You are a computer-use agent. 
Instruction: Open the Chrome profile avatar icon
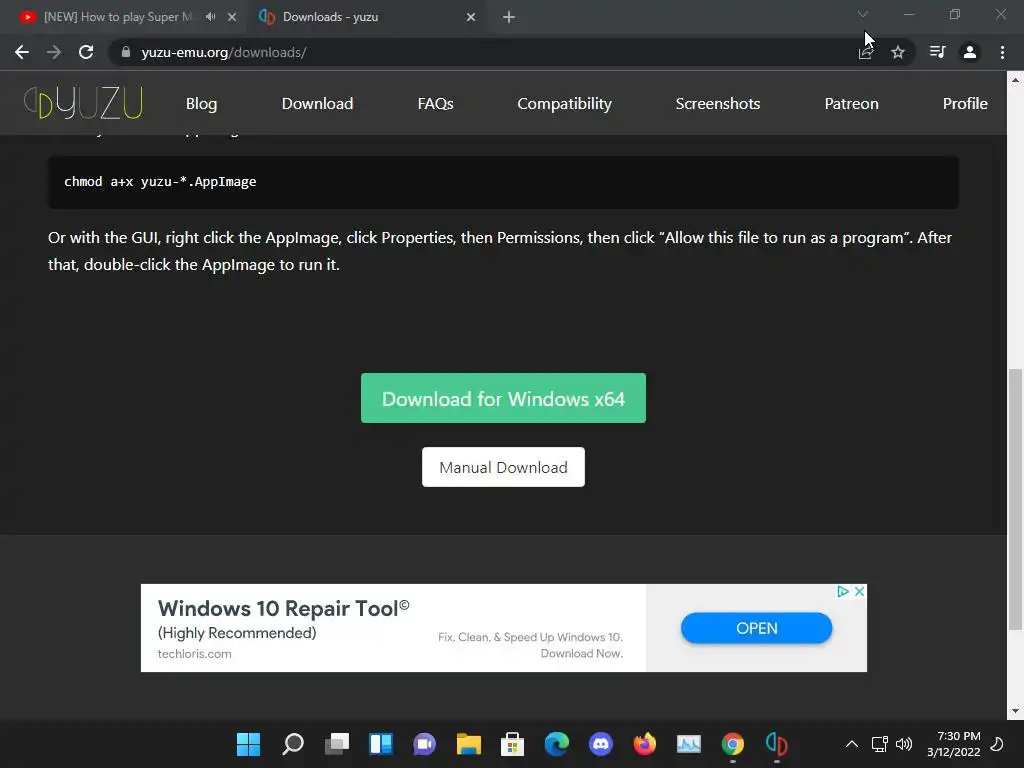(970, 52)
